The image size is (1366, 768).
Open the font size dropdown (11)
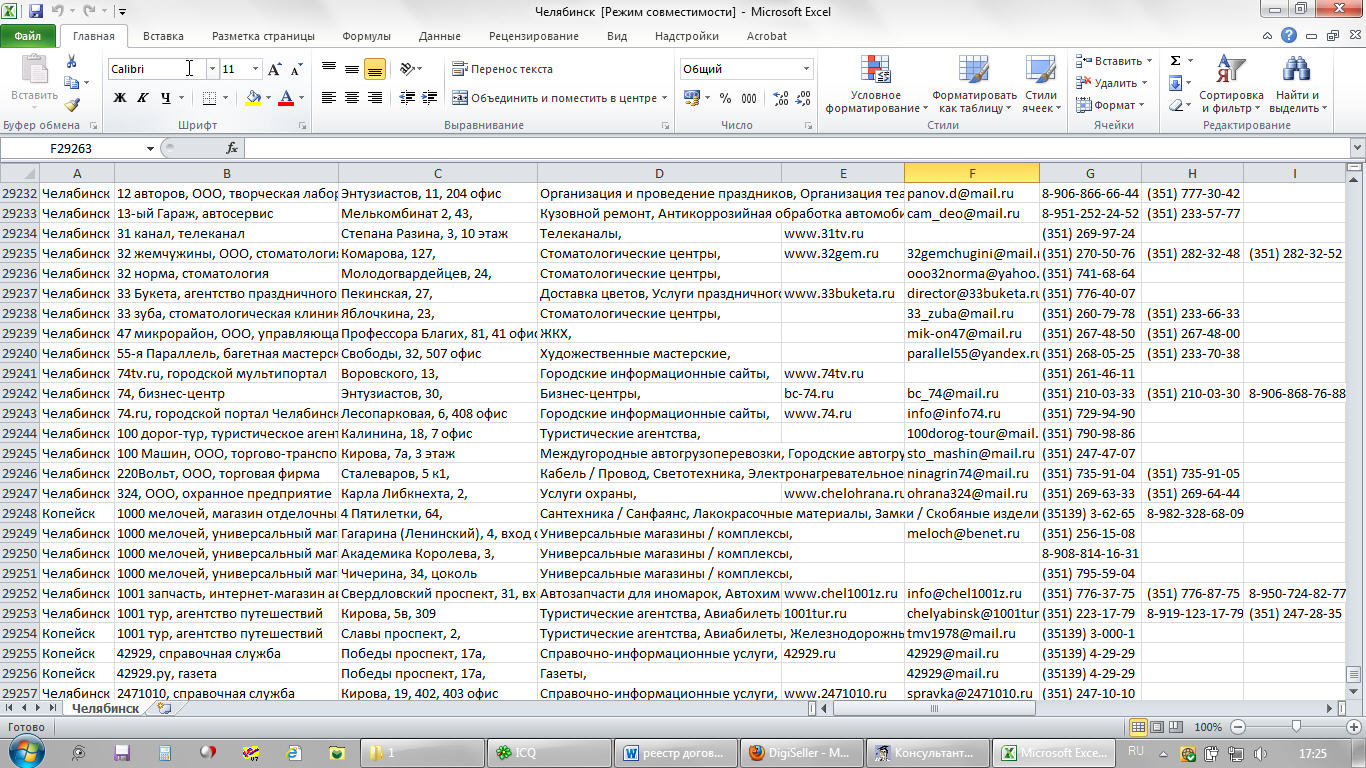[x=255, y=69]
